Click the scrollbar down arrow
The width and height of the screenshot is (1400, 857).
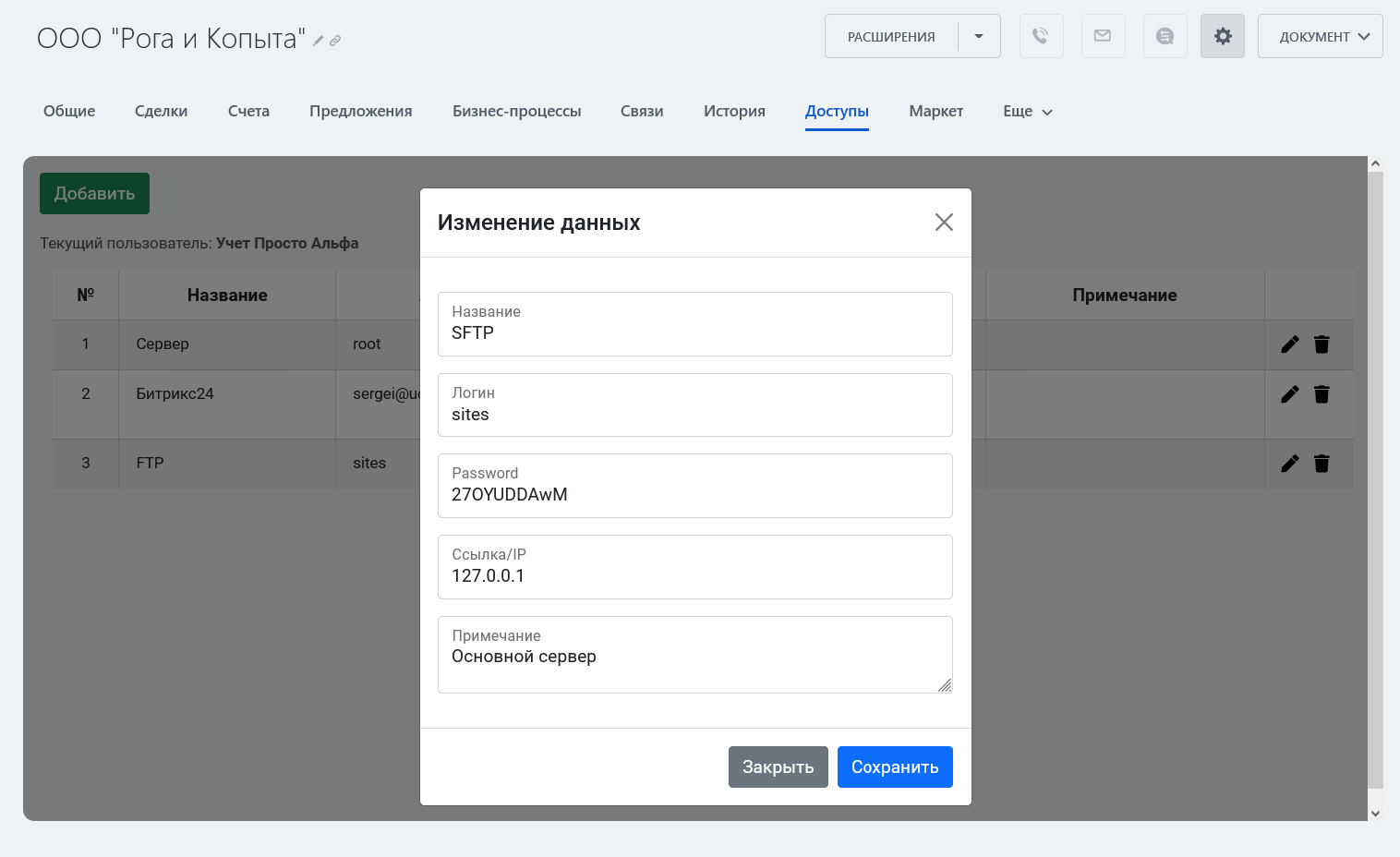(1375, 814)
